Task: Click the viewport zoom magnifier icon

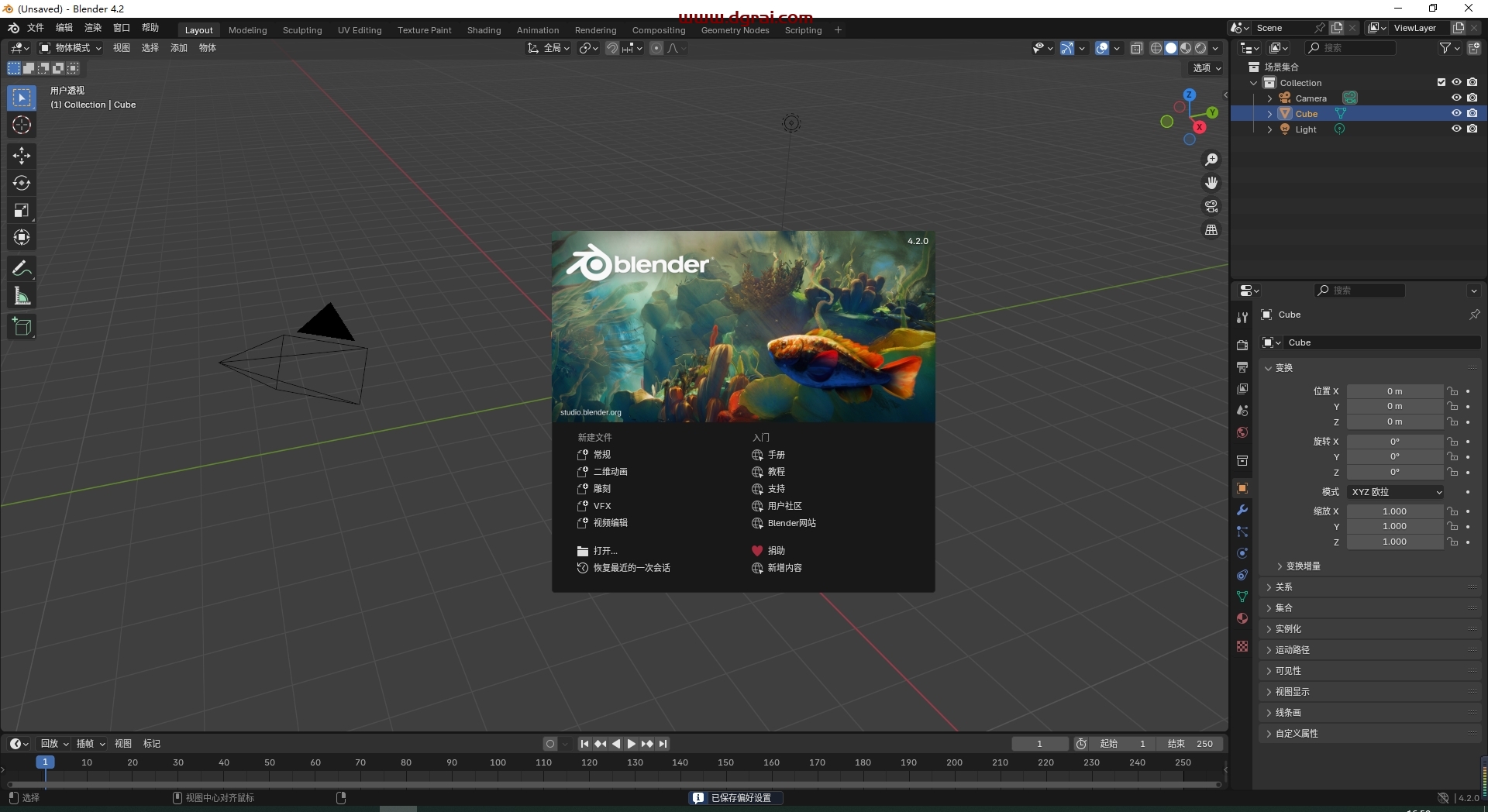Action: coord(1211,160)
